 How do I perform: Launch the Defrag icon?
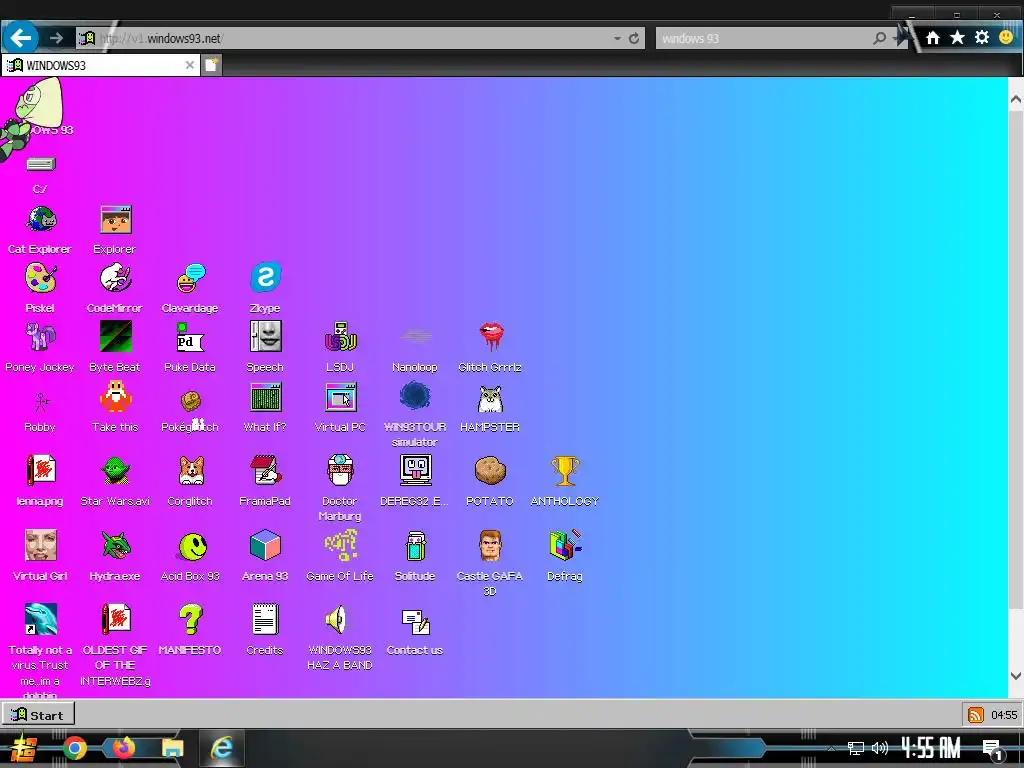coord(565,545)
